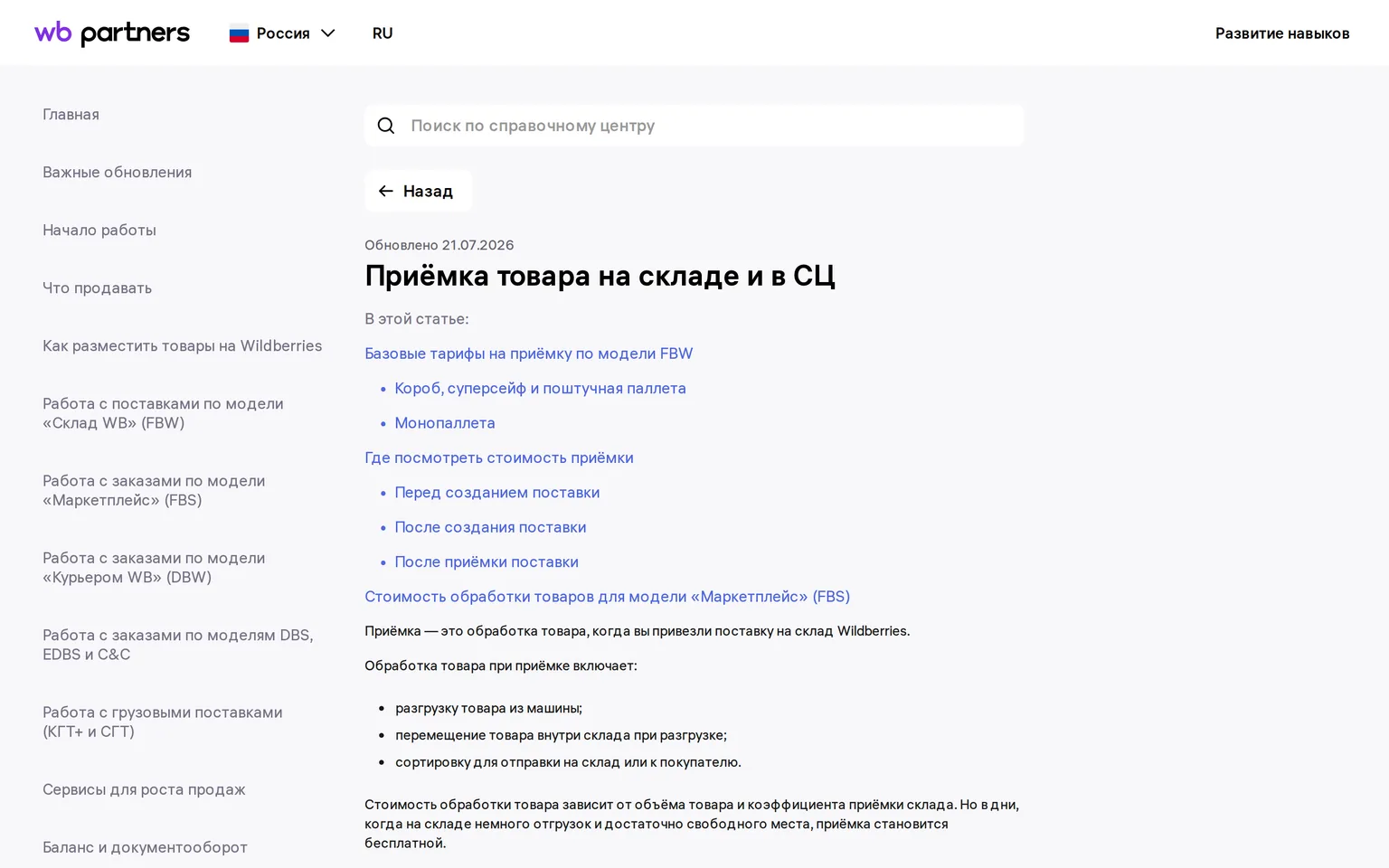Switch language via RU selector
Screen dimensions: 1389x868
pos(383,33)
